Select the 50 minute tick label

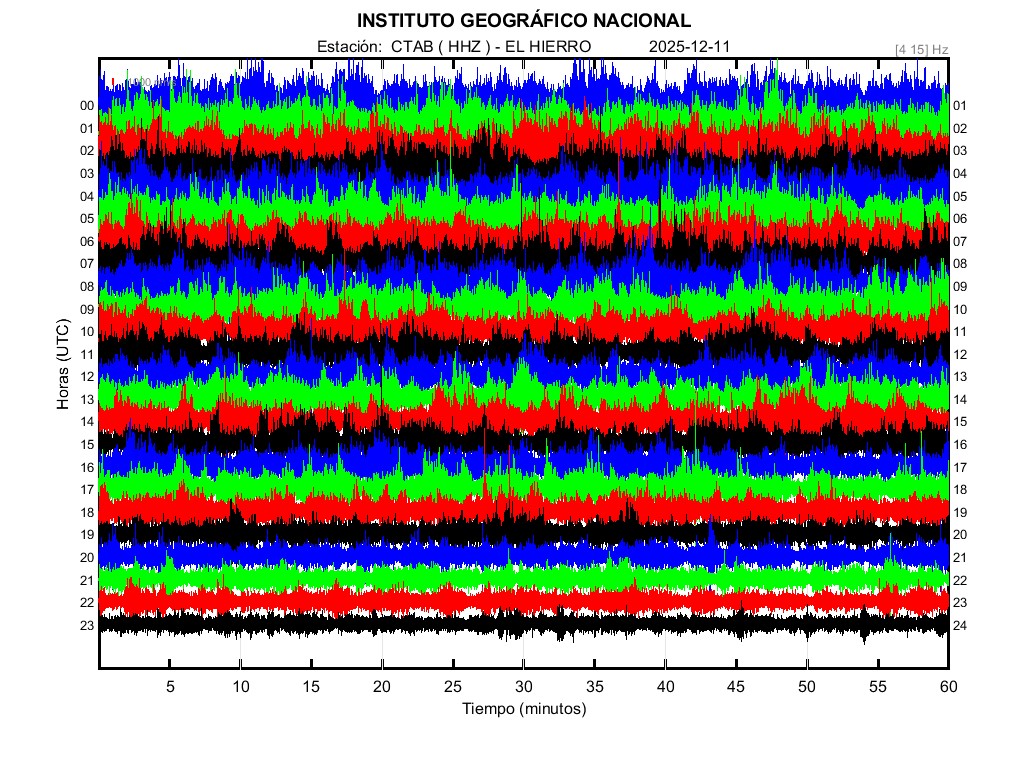click(807, 687)
